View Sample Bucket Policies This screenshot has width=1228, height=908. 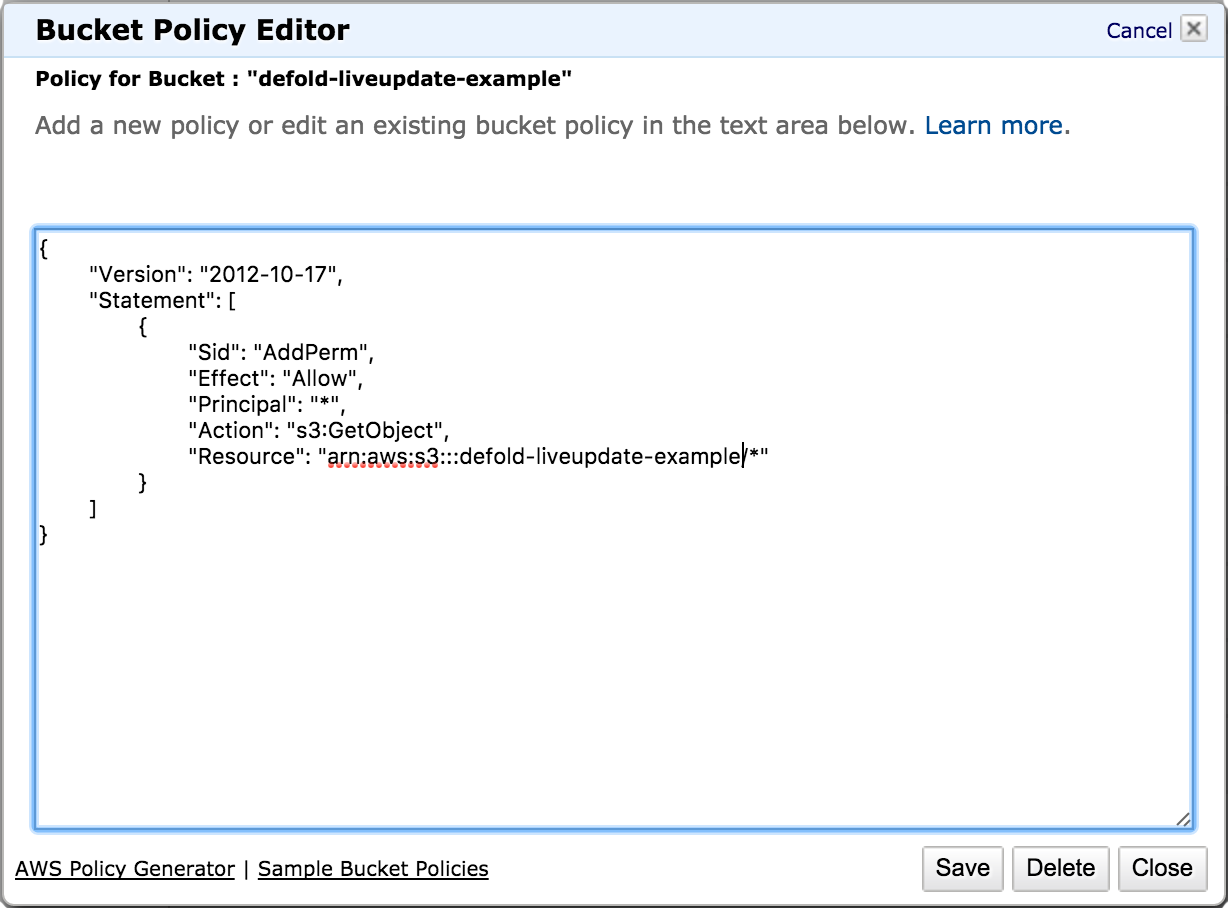[373, 869]
